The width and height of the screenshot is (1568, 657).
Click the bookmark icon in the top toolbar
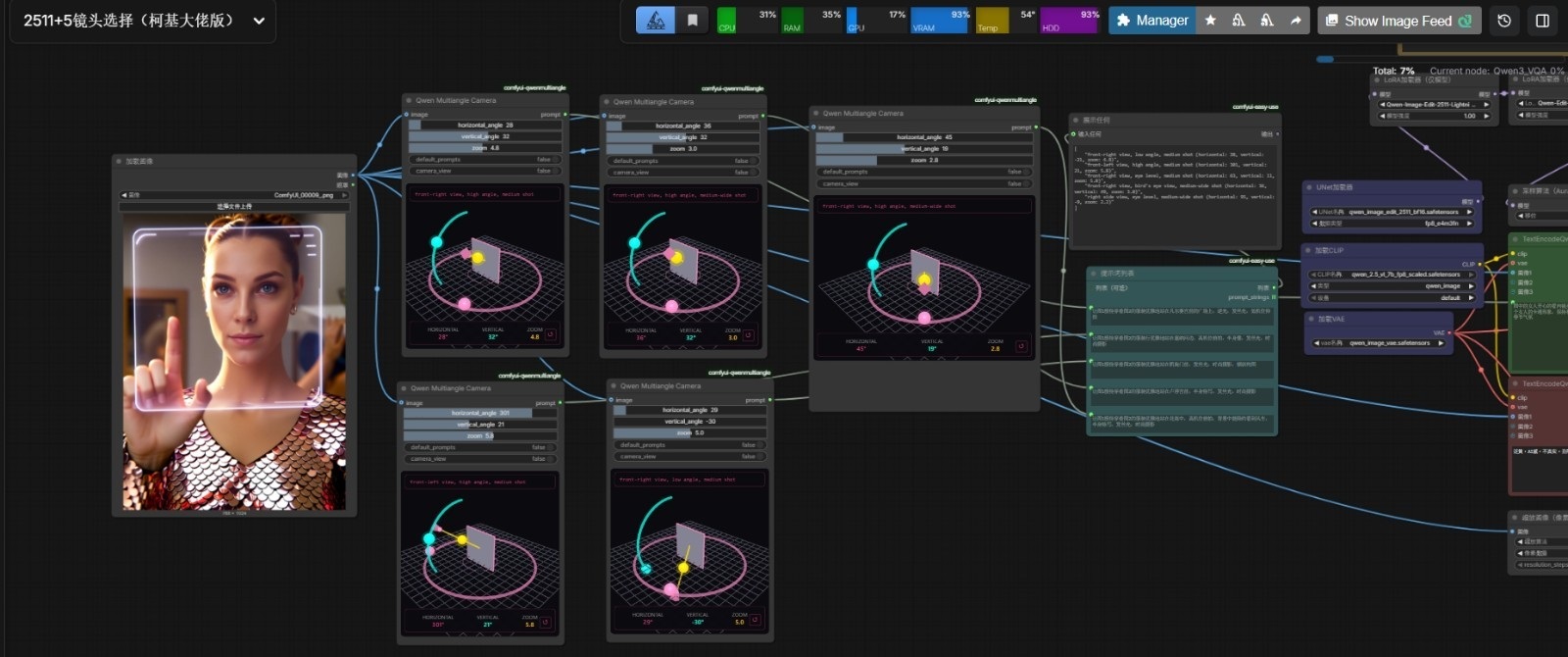pos(692,21)
